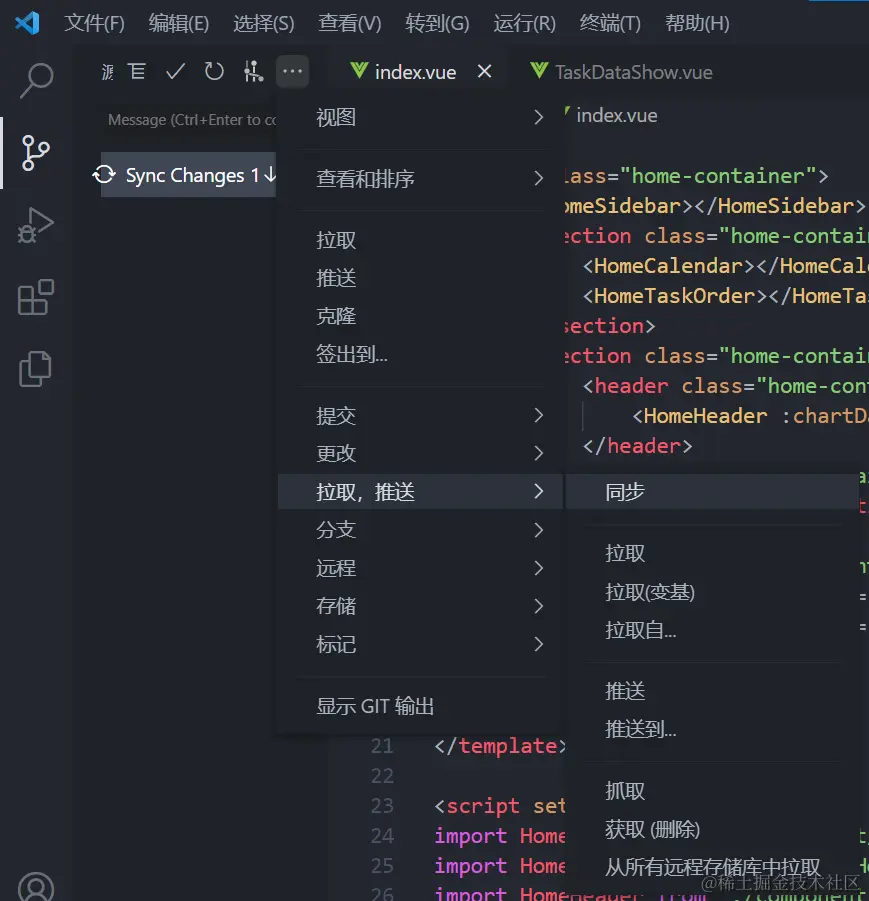Choose 从所有远程存储库中拉取
869x901 pixels.
(712, 867)
